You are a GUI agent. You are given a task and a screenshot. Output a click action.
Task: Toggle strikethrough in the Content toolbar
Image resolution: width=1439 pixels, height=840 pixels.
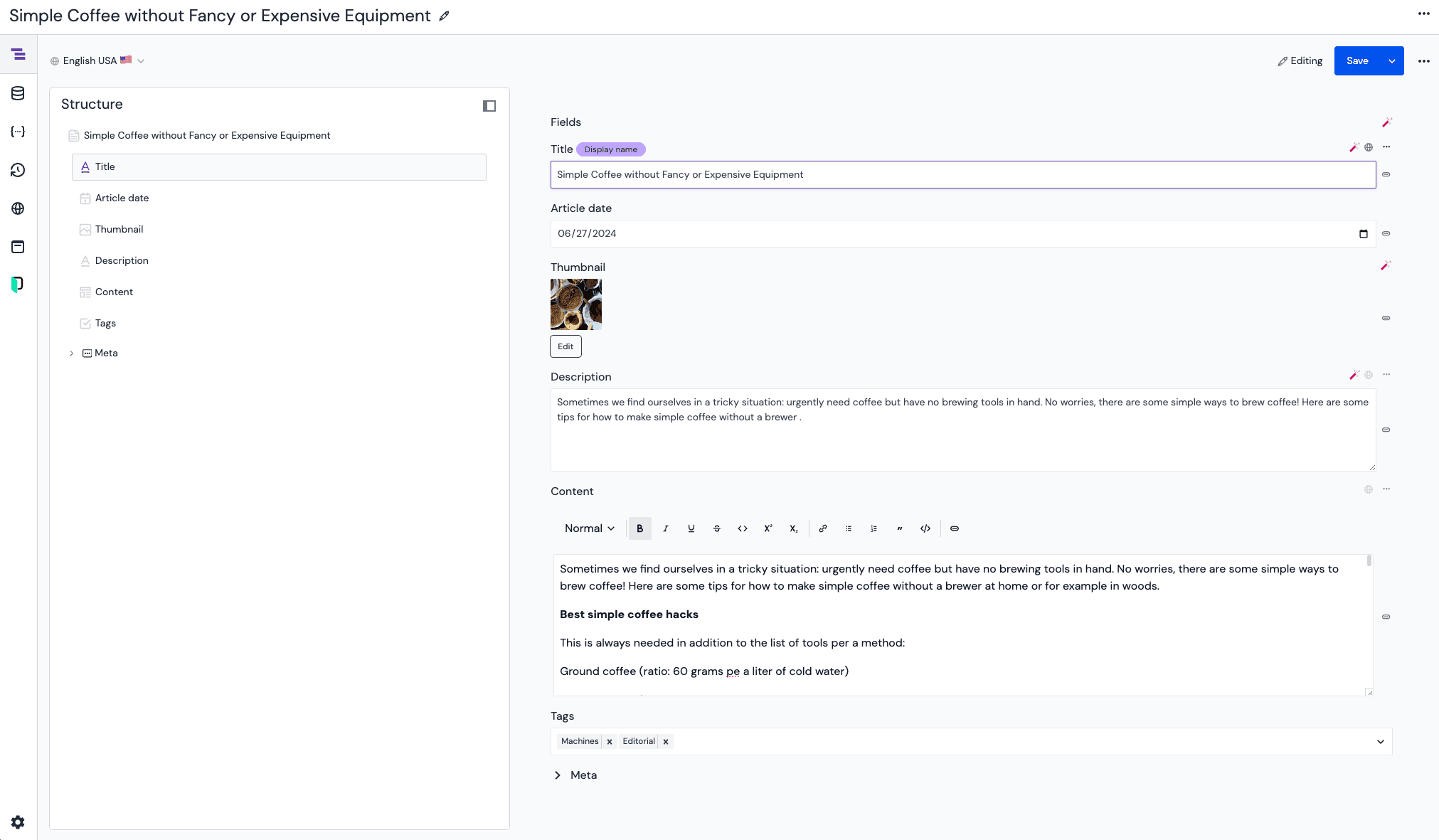point(716,528)
